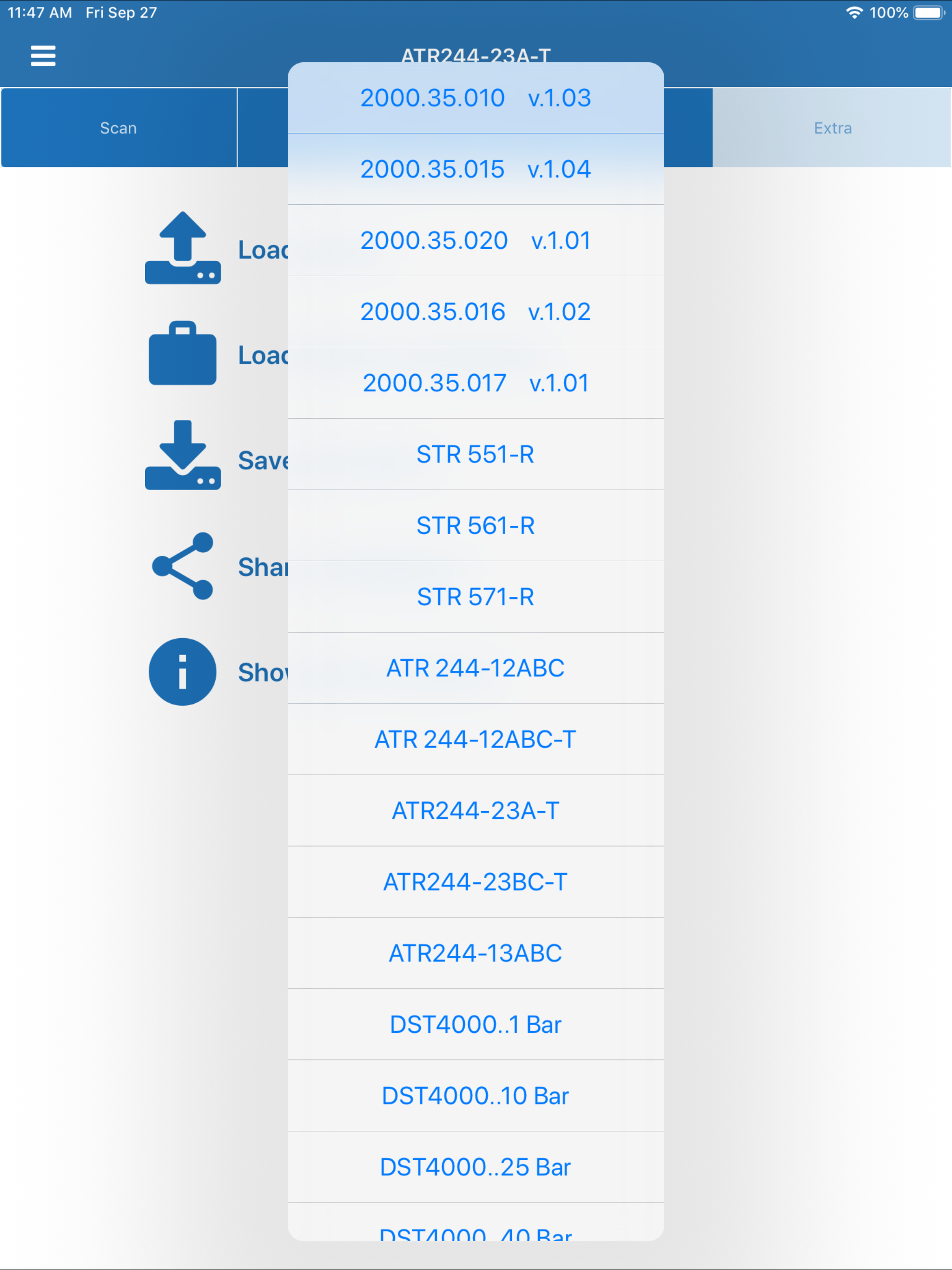This screenshot has width=952, height=1270.
Task: Tap the Save download icon
Action: tap(183, 455)
